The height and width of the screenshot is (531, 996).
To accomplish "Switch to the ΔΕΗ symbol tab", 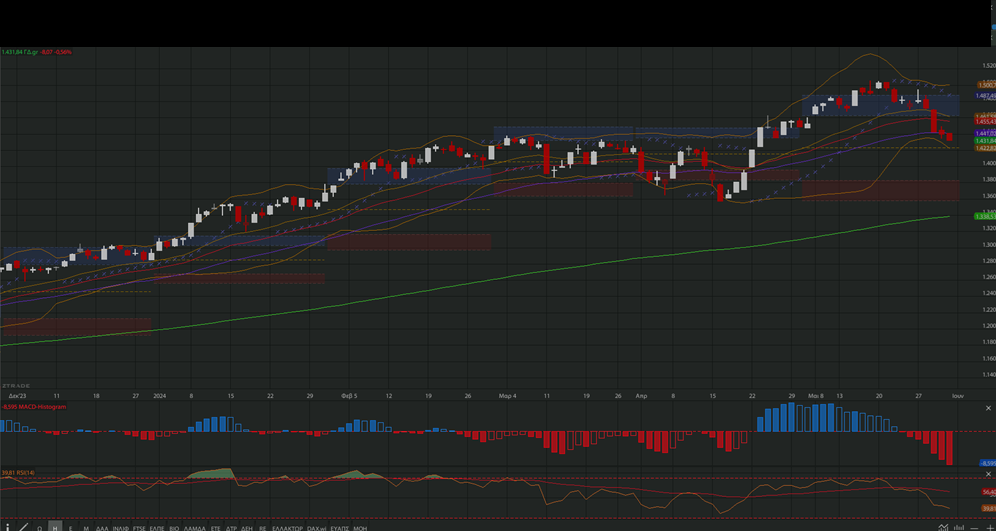I will [247, 528].
